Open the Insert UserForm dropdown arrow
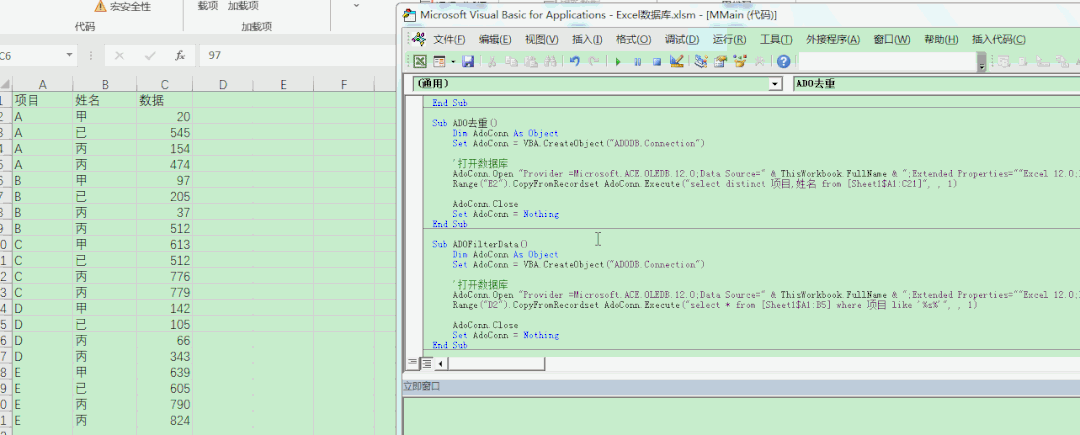1080x435 pixels. pos(453,62)
